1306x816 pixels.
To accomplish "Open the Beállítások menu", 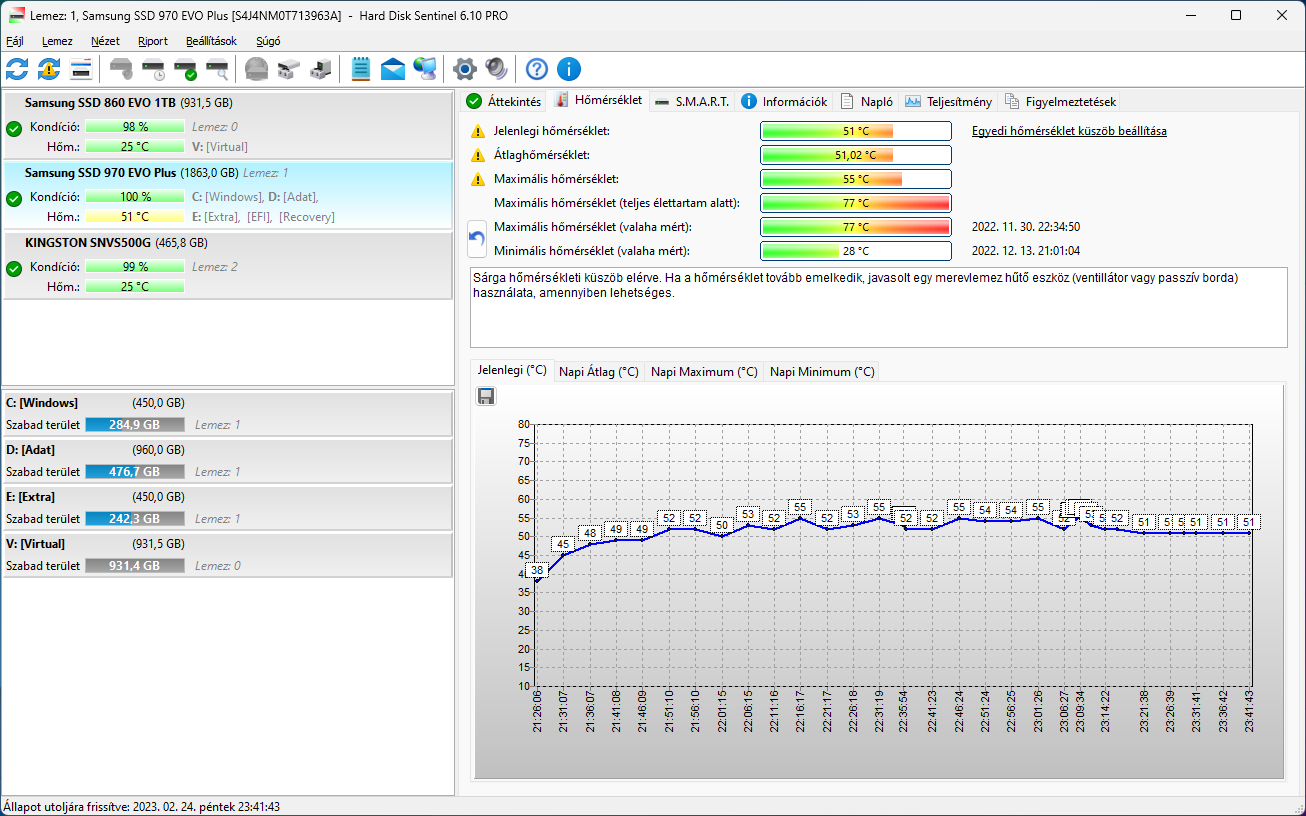I will click(x=211, y=42).
